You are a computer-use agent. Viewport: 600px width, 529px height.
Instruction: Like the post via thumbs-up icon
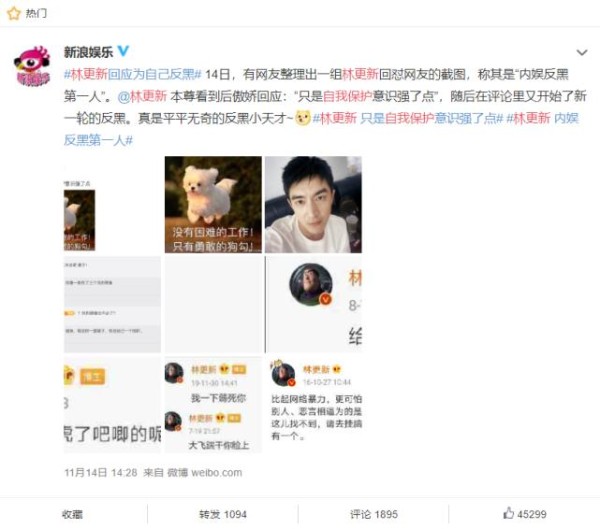[x=508, y=513]
